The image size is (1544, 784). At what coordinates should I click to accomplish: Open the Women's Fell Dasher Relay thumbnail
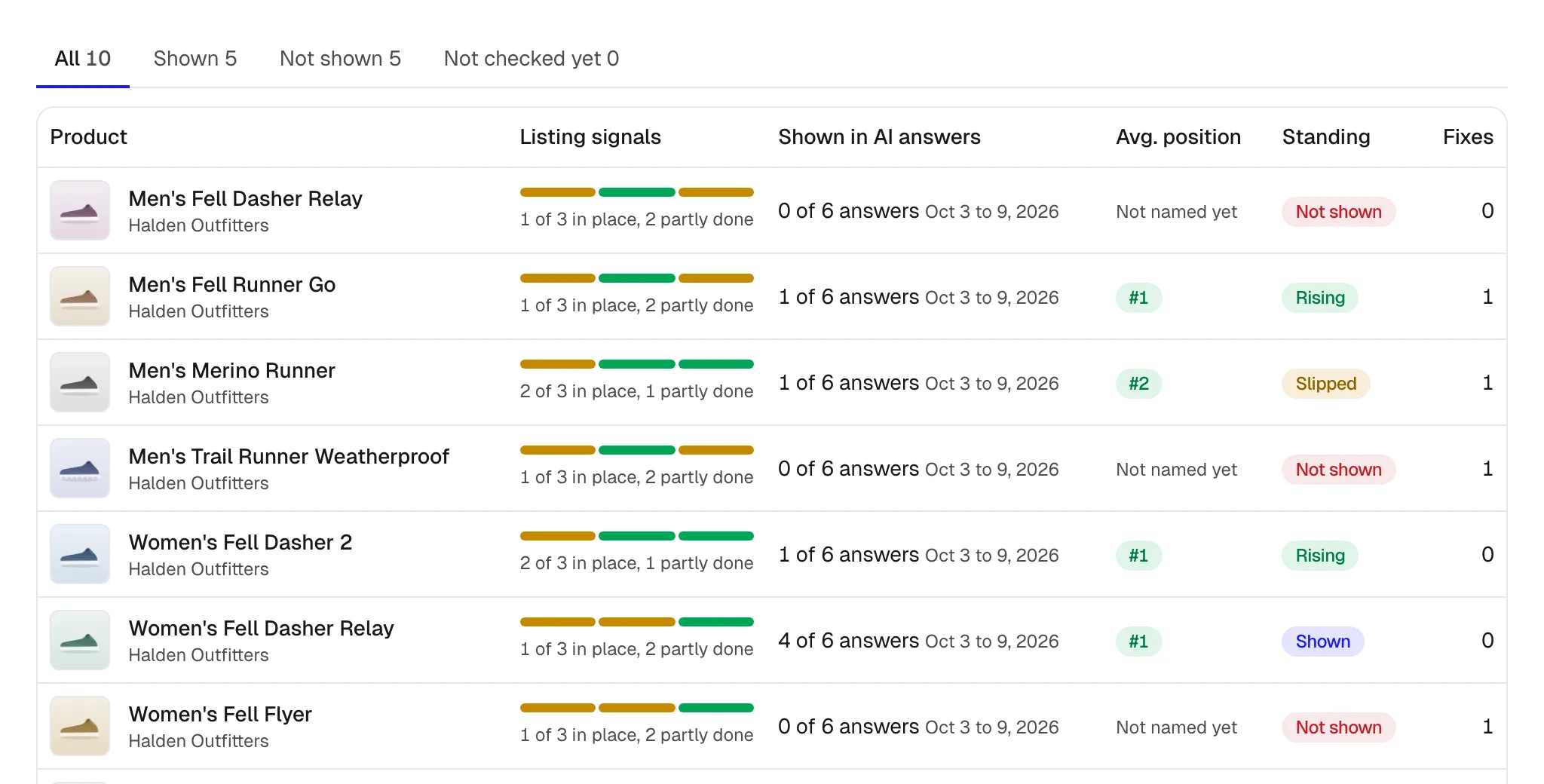(80, 640)
